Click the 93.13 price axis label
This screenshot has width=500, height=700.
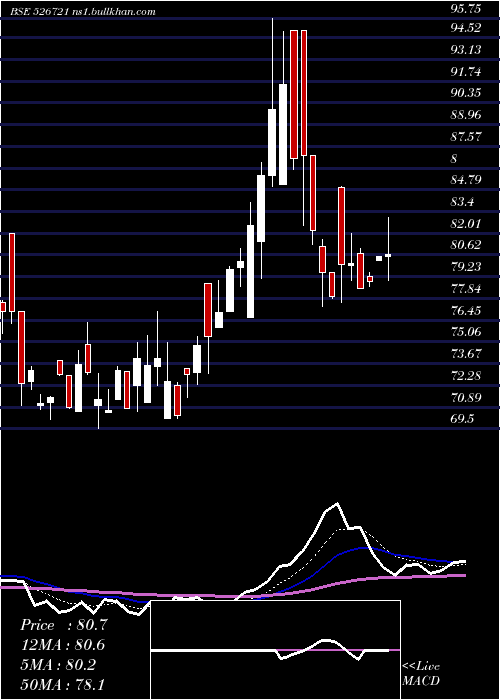(x=466, y=50)
